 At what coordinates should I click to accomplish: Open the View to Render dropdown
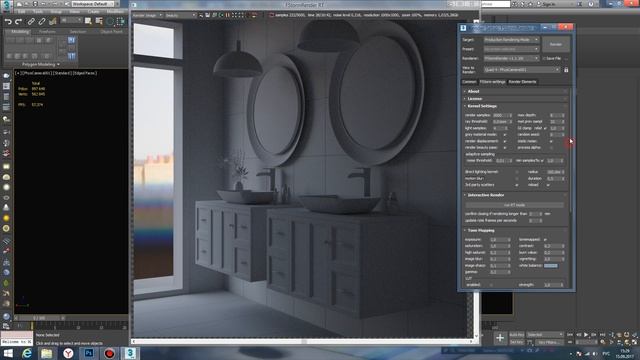click(522, 70)
